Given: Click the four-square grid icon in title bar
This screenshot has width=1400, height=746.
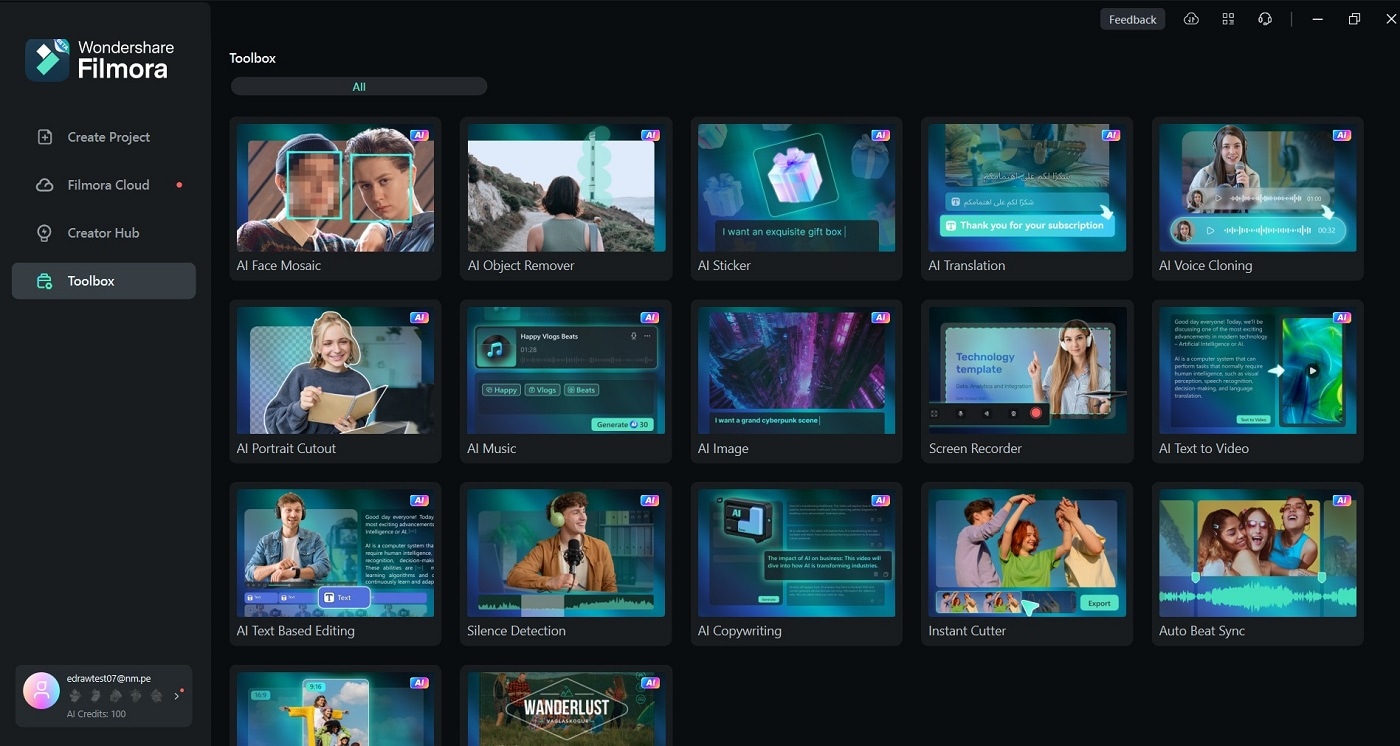Looking at the screenshot, I should 1228,19.
